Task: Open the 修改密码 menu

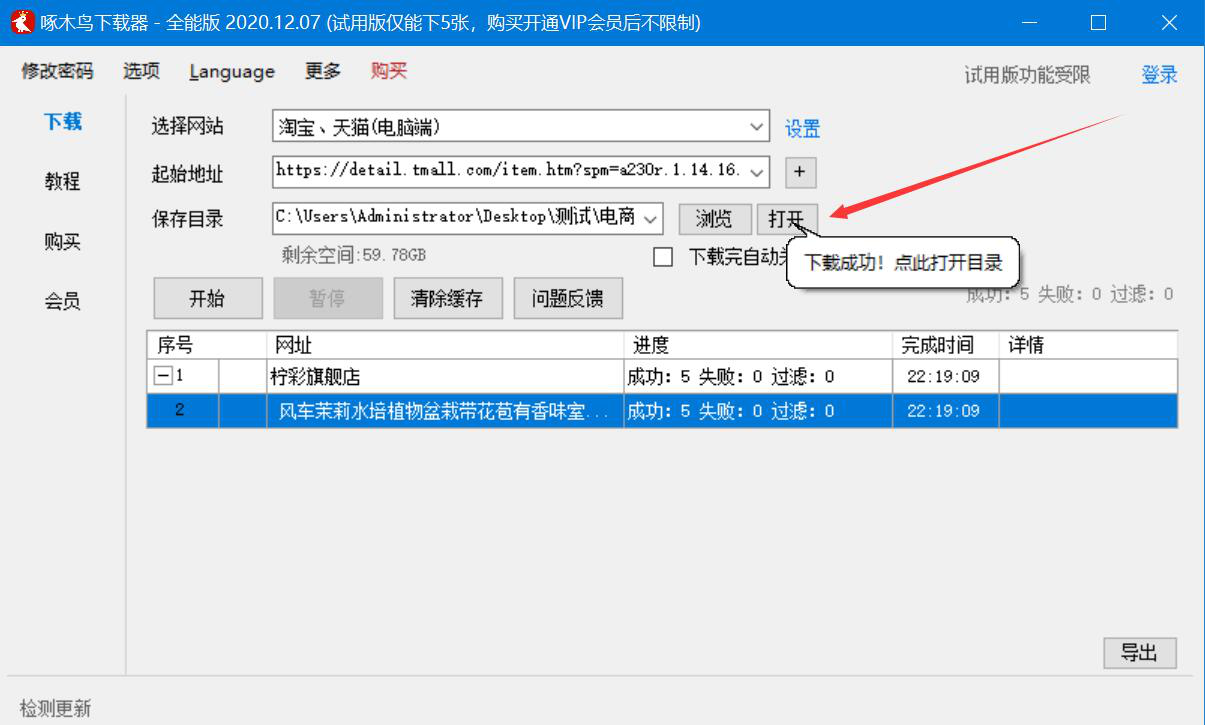Action: (57, 71)
